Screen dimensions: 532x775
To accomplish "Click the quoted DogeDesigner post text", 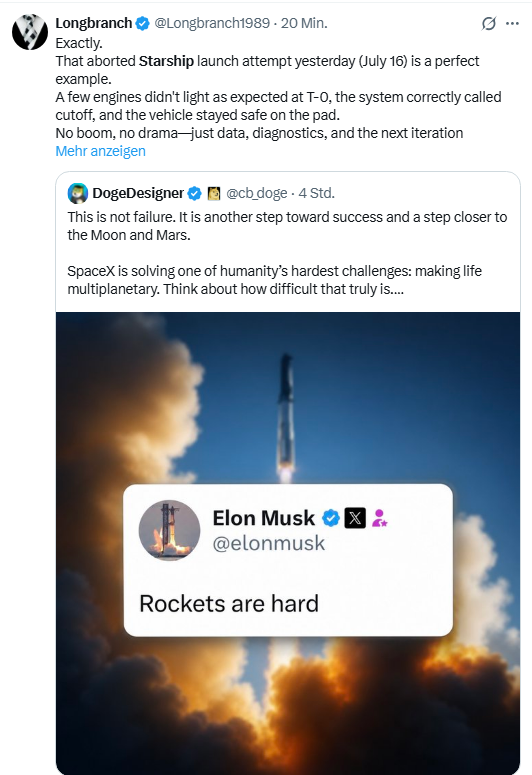I will (x=287, y=253).
